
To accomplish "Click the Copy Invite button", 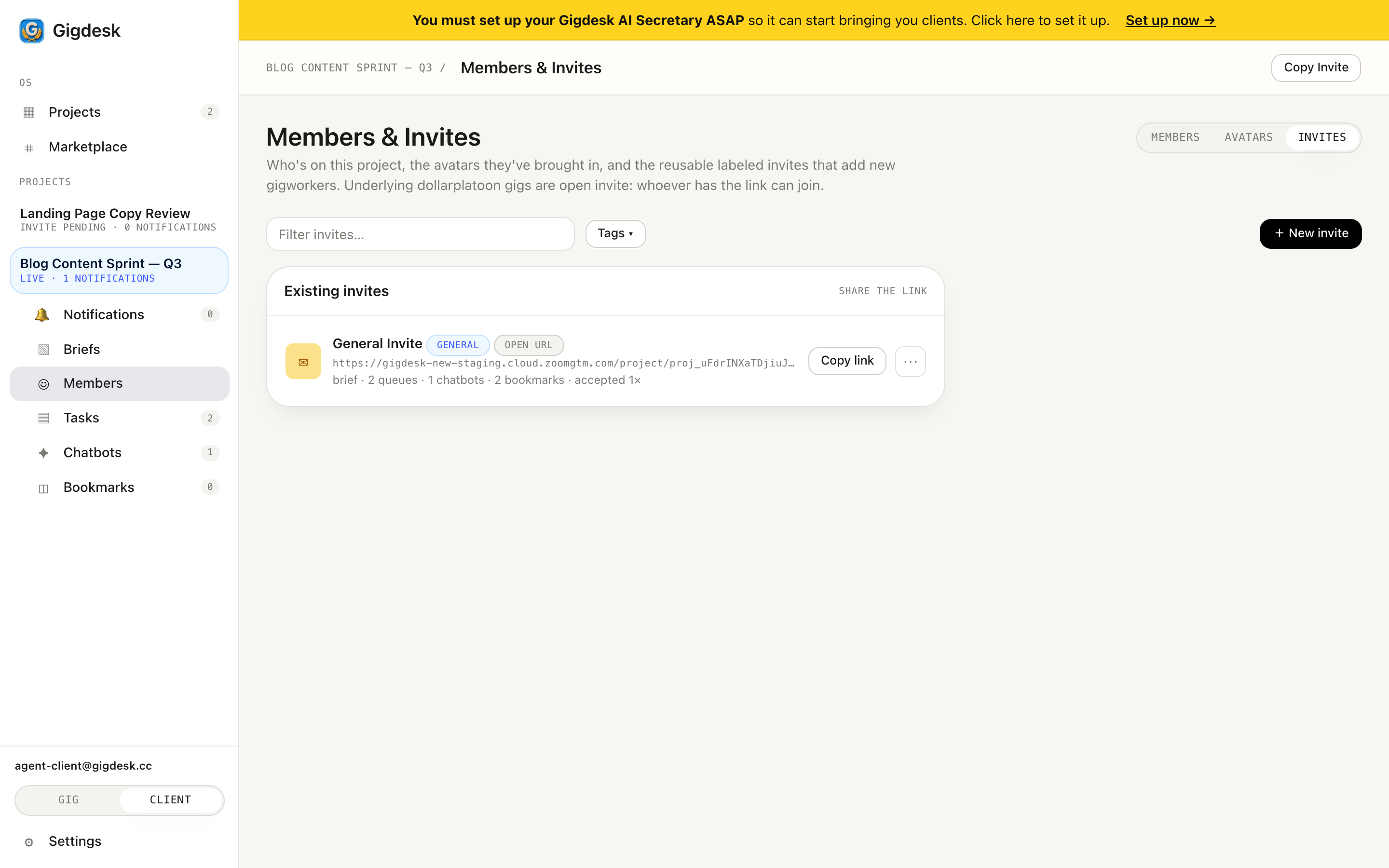I will coord(1316,68).
